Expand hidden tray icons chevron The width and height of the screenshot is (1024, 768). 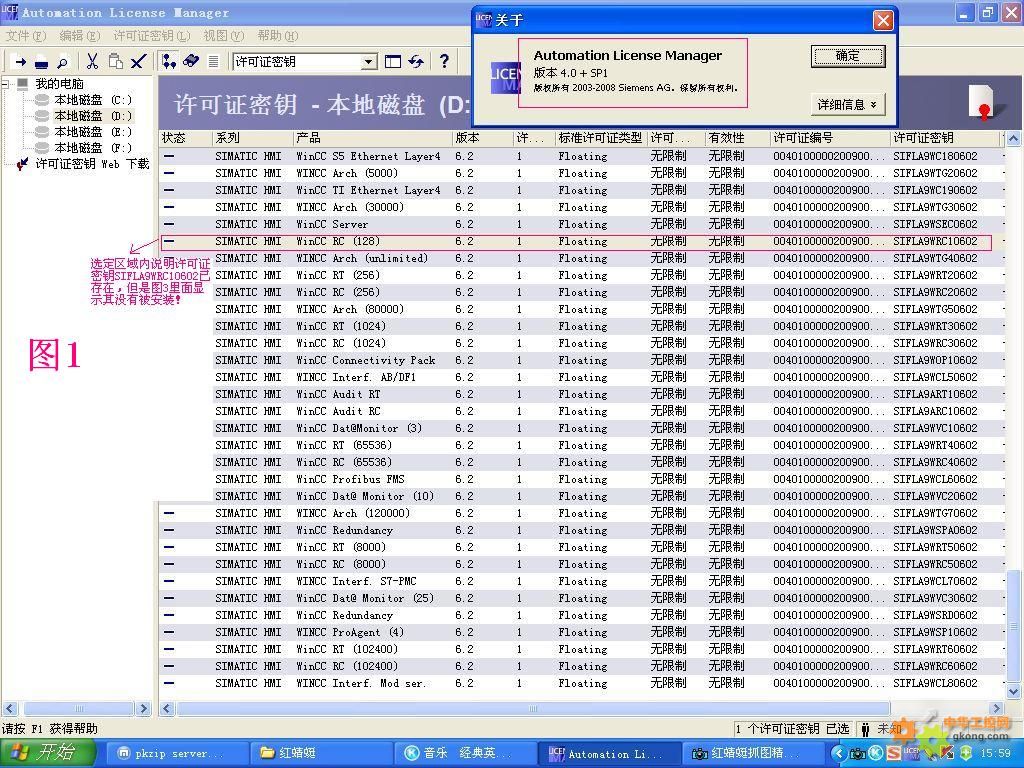click(838, 754)
